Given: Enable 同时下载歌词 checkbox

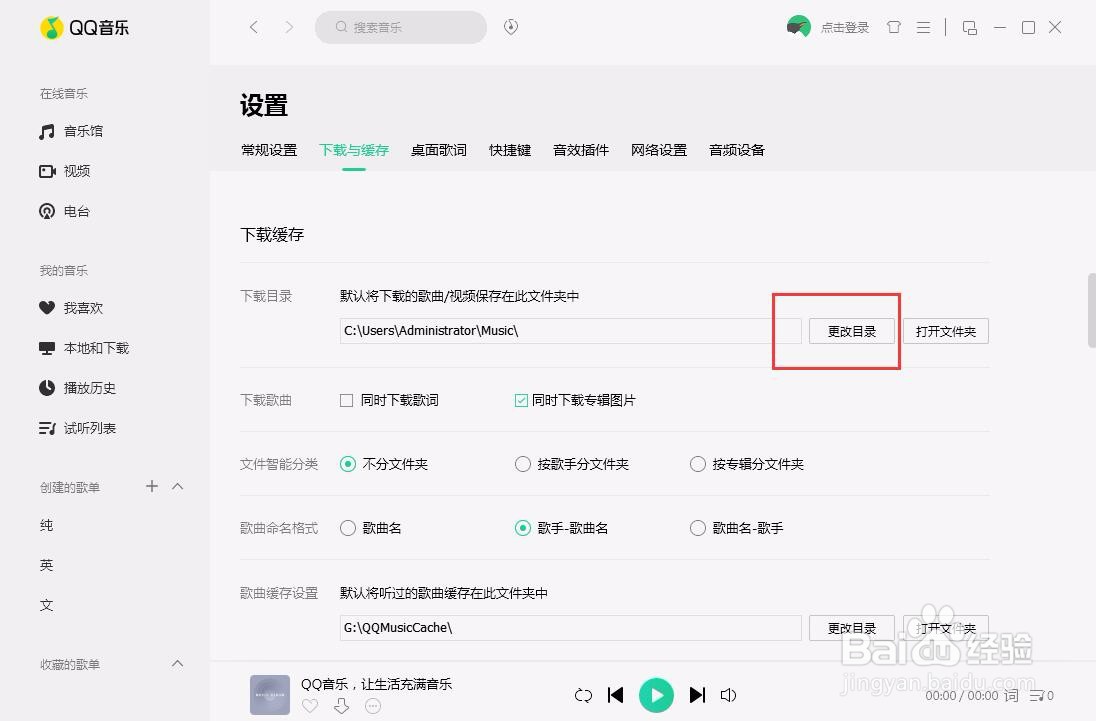Looking at the screenshot, I should pos(345,400).
